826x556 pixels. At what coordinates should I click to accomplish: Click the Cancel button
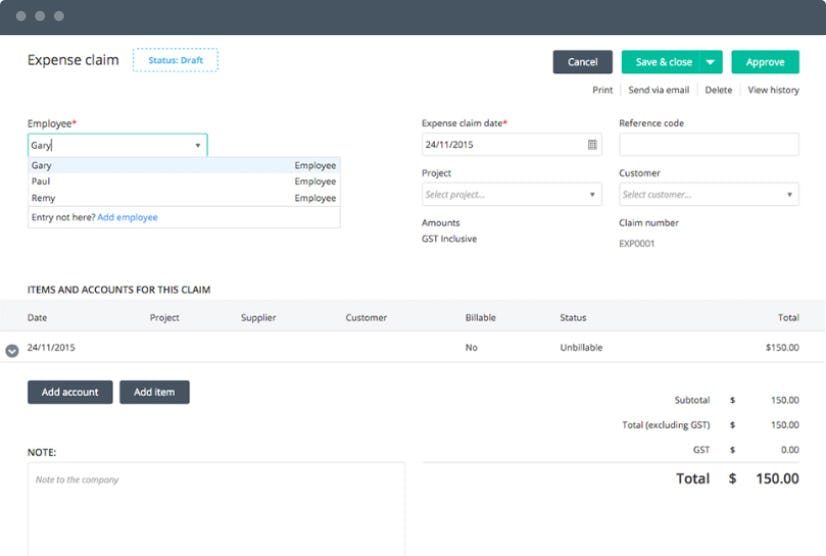tap(583, 62)
